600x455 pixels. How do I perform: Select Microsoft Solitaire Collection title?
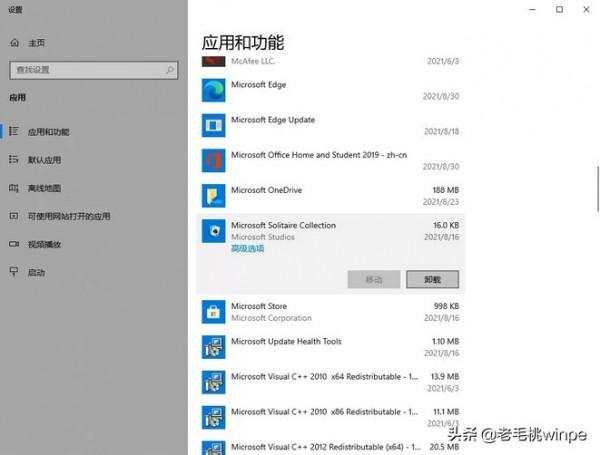click(284, 225)
